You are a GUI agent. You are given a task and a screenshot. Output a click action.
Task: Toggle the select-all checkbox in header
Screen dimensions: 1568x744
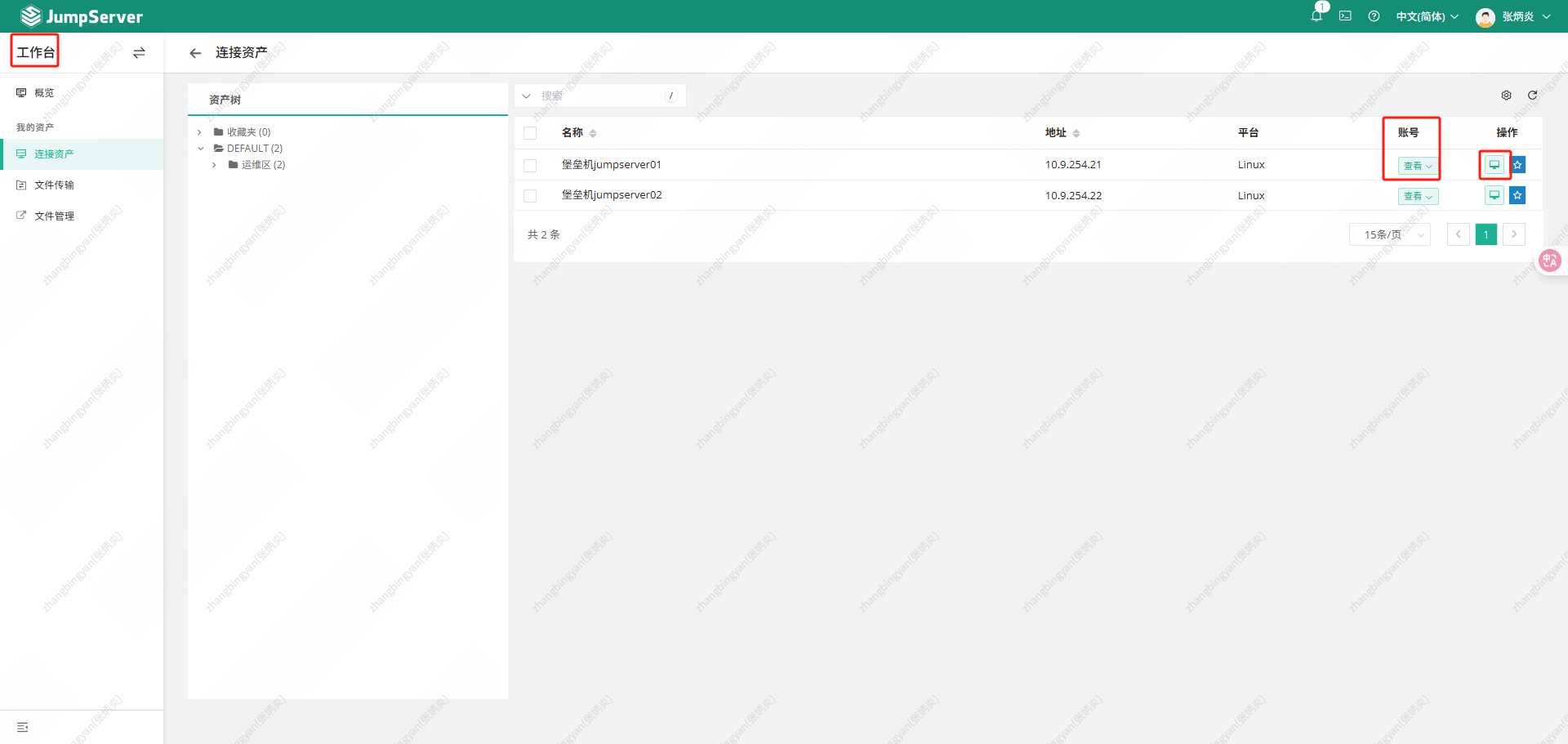pyautogui.click(x=530, y=133)
